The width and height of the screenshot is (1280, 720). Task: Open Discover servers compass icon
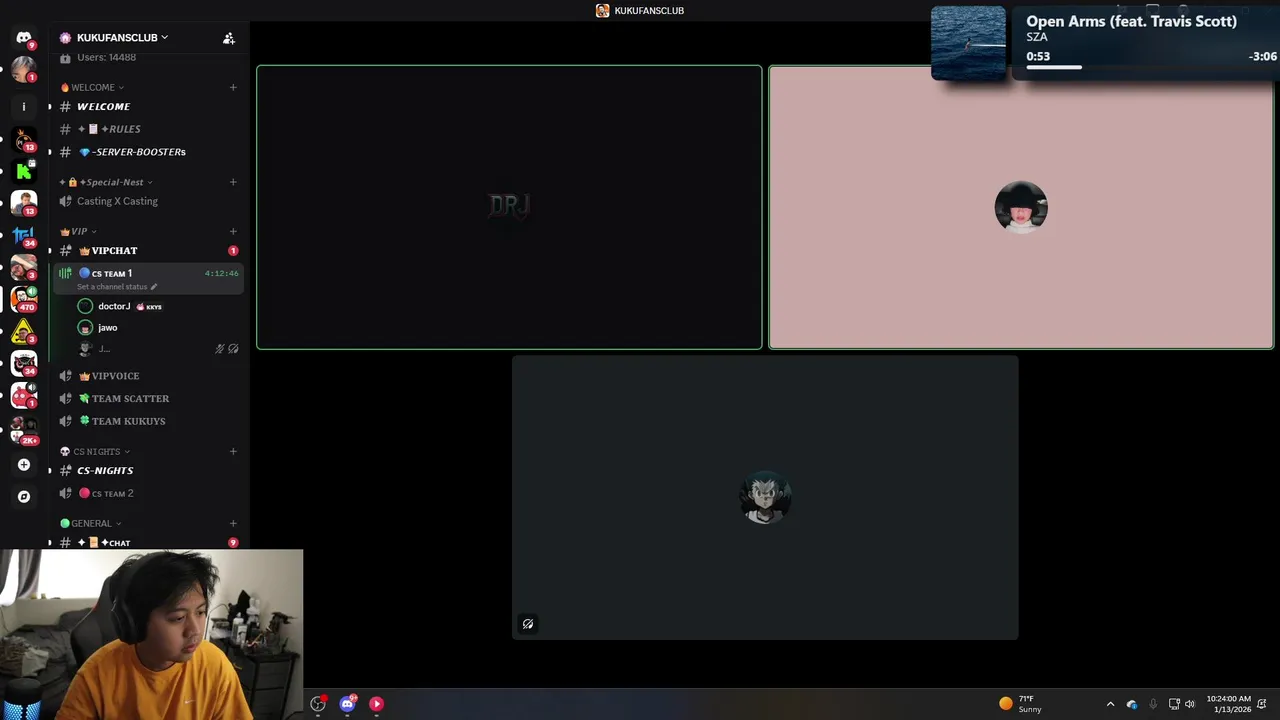(24, 496)
